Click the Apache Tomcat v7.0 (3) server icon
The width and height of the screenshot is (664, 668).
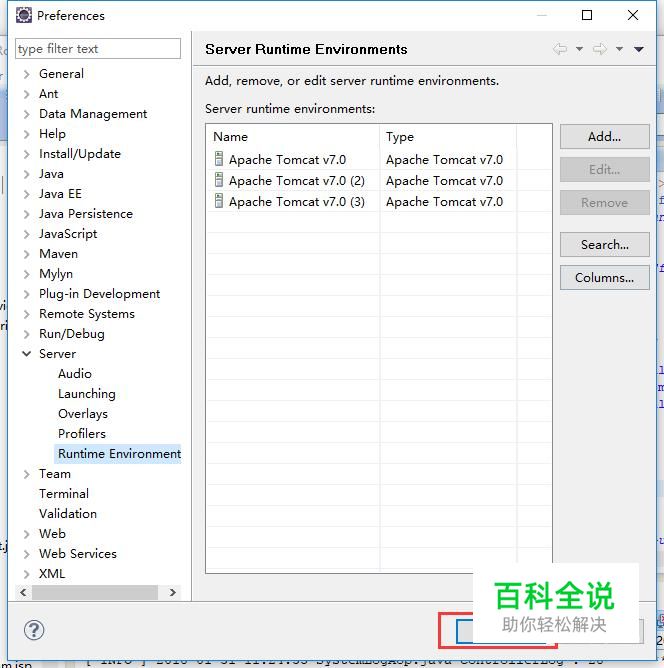[x=219, y=201]
